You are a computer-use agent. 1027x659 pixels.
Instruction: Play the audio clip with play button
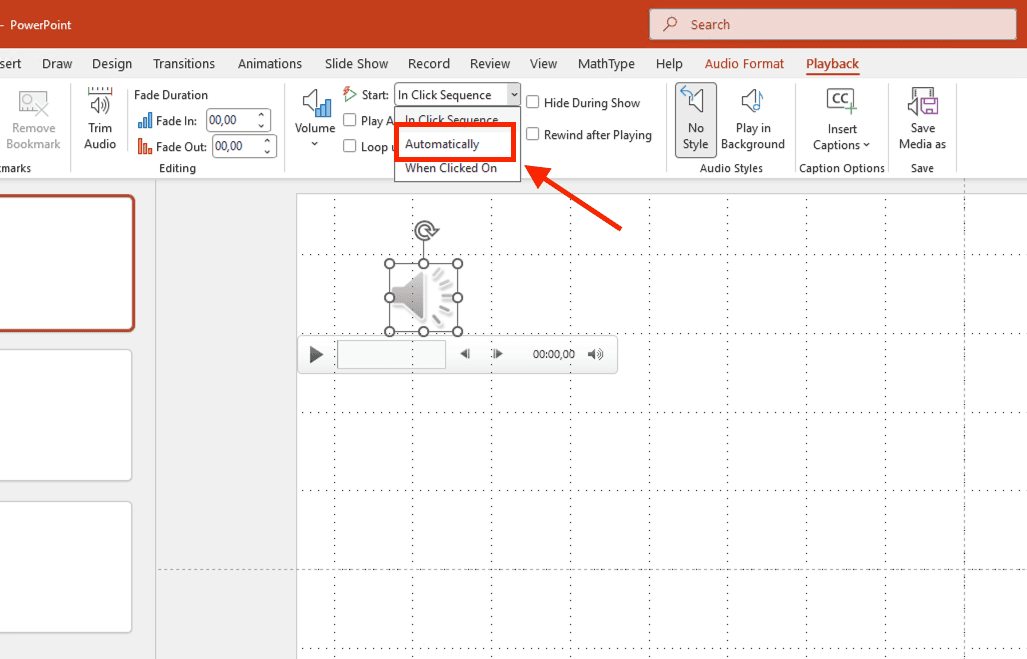pyautogui.click(x=316, y=354)
